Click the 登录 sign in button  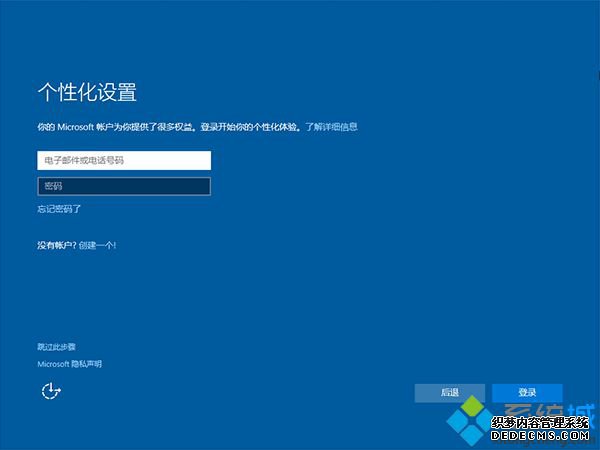[x=527, y=393]
